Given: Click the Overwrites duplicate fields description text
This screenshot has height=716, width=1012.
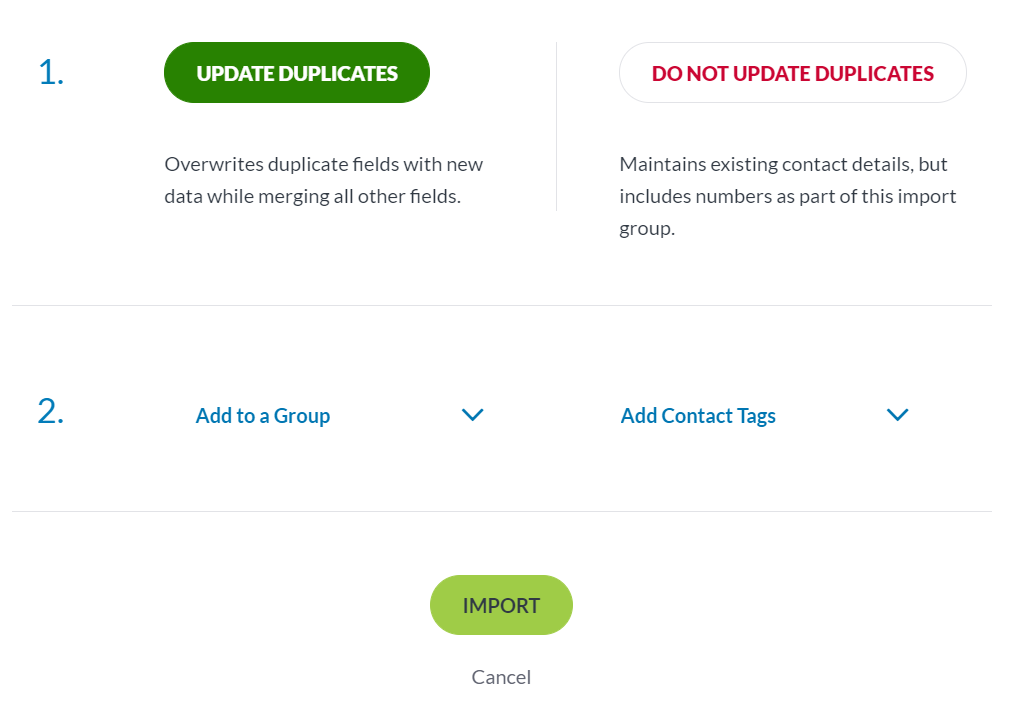Looking at the screenshot, I should (323, 180).
